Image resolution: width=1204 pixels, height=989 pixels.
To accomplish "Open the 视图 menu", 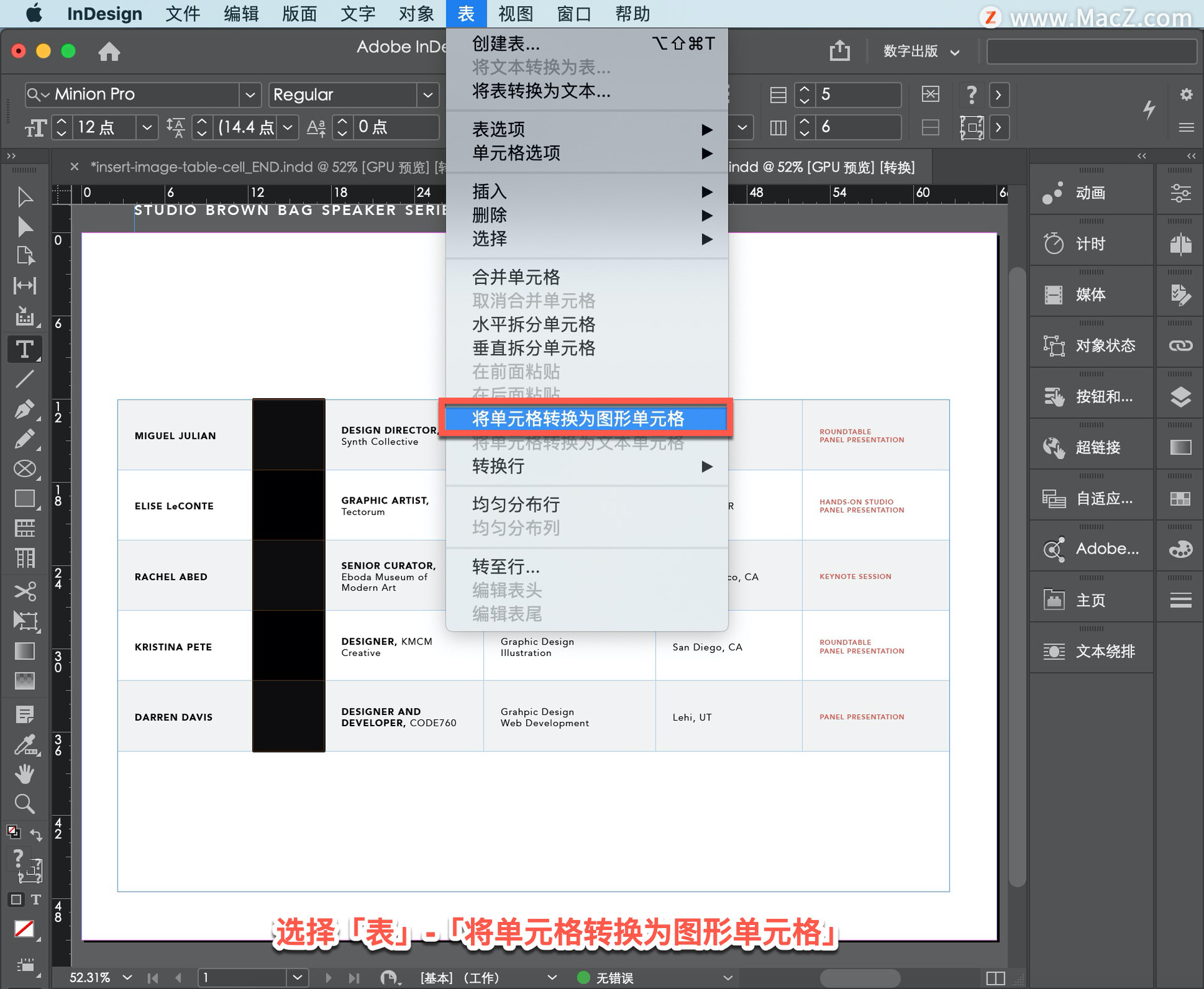I will (514, 14).
